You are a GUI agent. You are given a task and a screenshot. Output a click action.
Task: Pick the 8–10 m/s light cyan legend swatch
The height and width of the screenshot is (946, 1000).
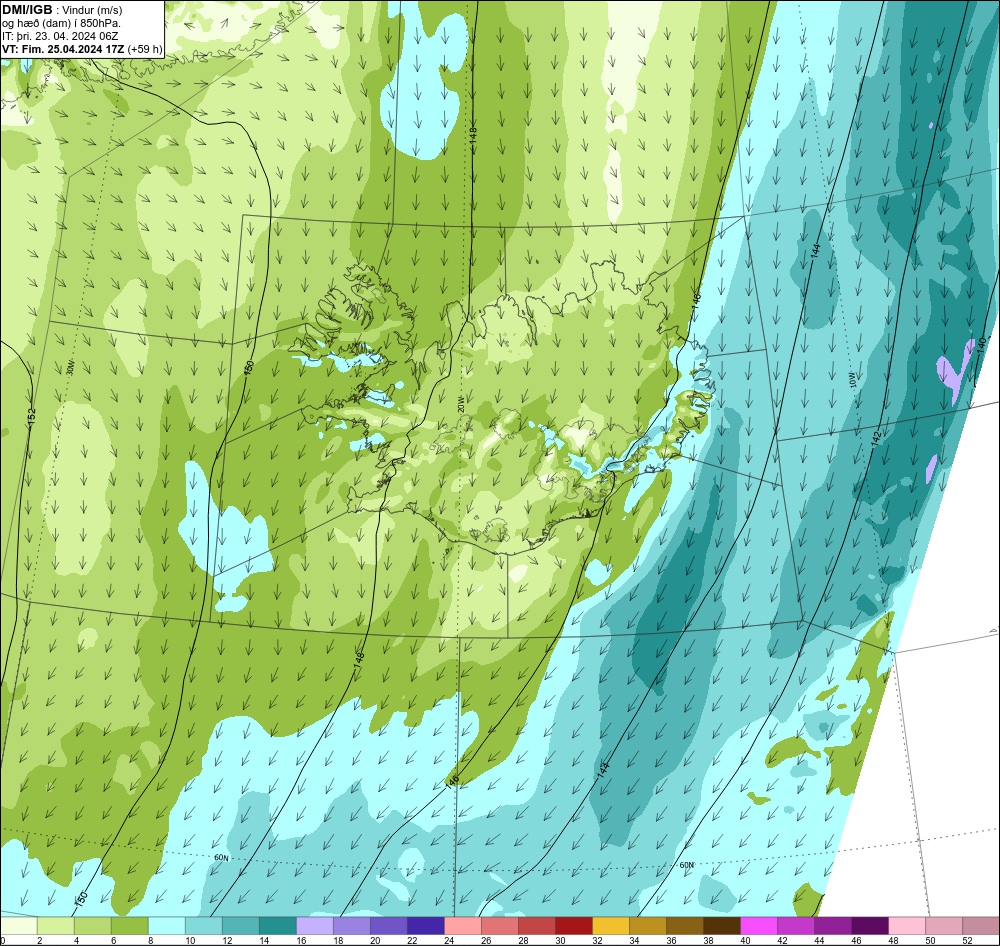pos(167,926)
